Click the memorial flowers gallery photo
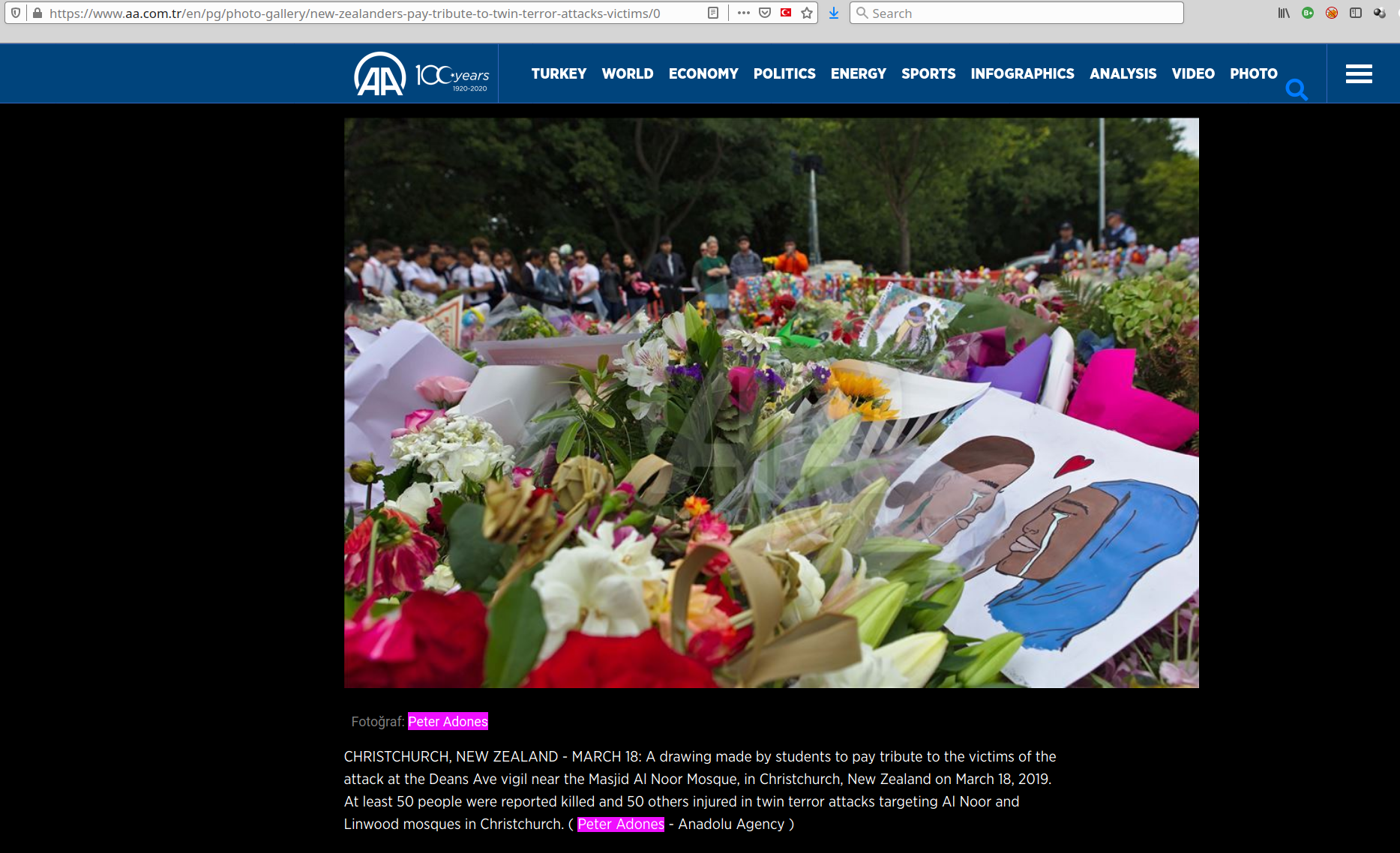Viewport: 1400px width, 853px height. click(x=771, y=403)
